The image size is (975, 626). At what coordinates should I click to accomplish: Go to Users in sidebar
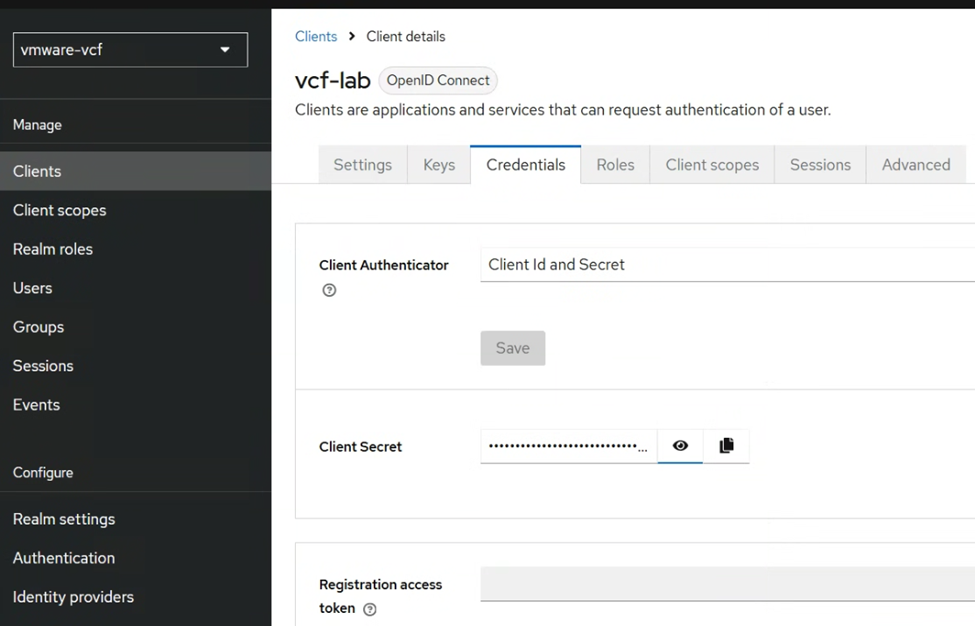point(33,288)
